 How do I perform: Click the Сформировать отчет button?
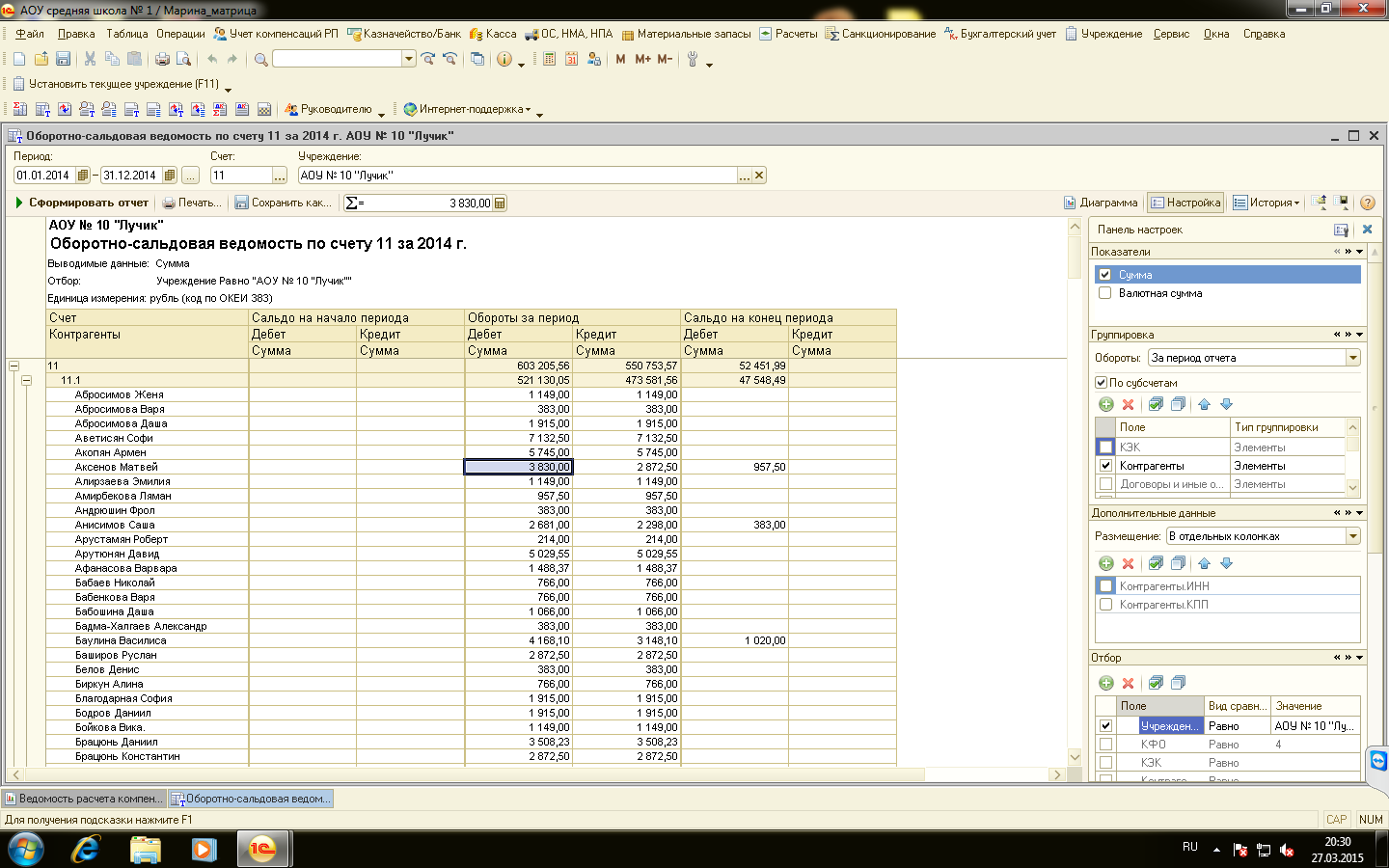82,203
